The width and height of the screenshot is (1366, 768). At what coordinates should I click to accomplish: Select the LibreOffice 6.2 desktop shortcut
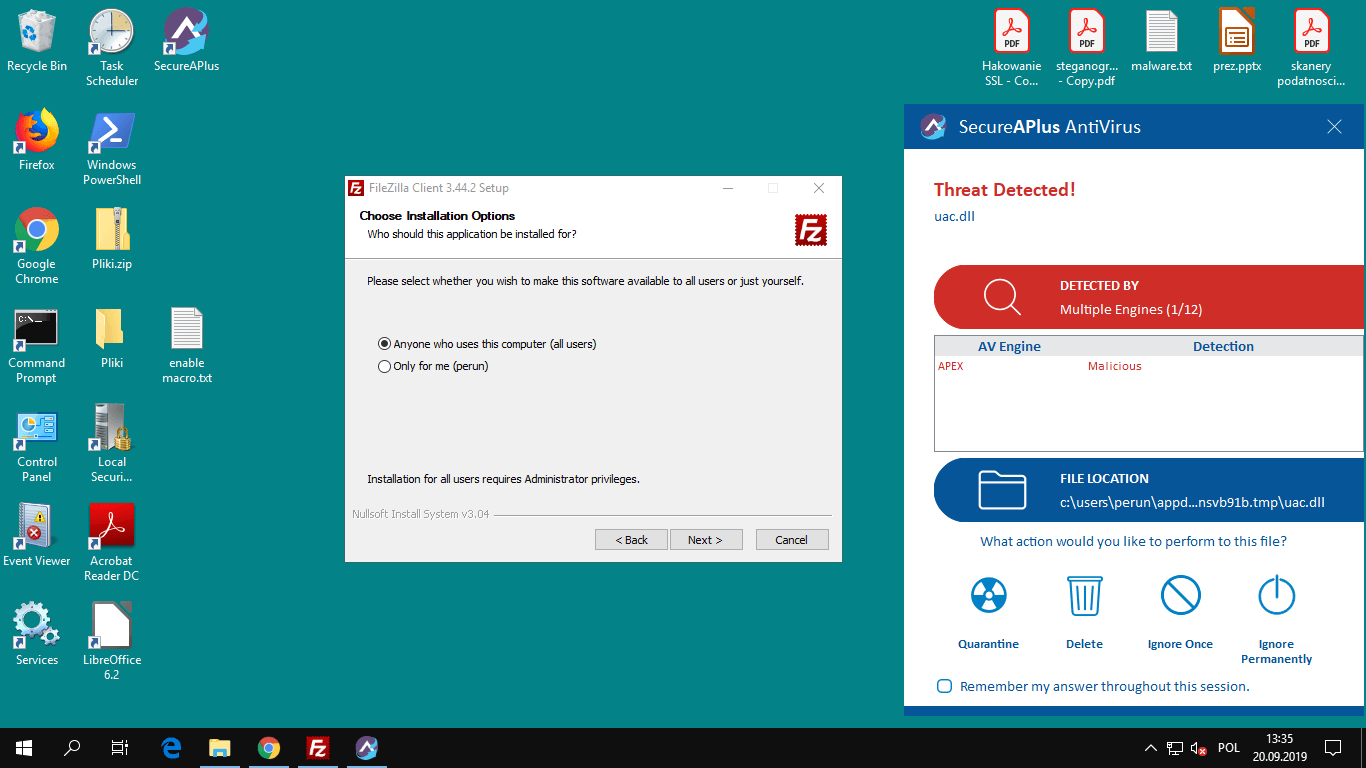pyautogui.click(x=112, y=642)
